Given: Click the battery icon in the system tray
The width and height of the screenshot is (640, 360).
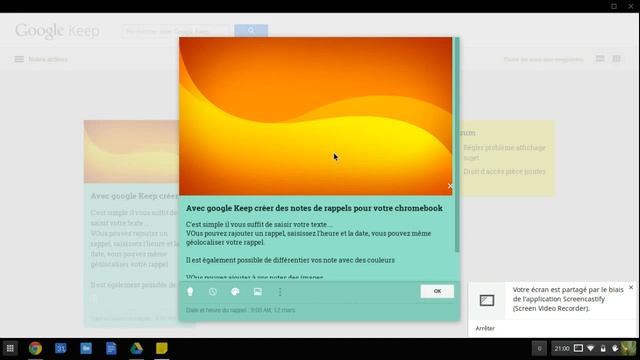Looking at the screenshot, I should (603, 349).
